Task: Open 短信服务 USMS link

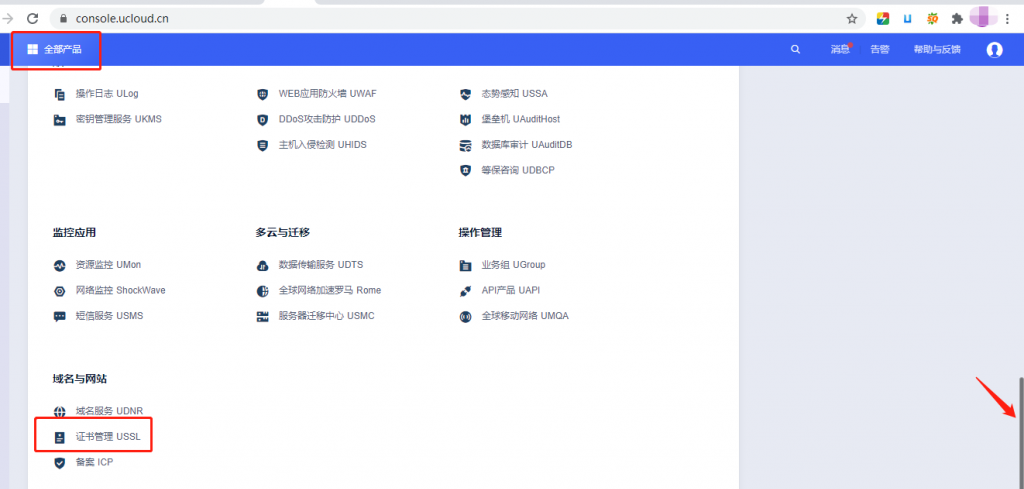Action: pos(109,315)
